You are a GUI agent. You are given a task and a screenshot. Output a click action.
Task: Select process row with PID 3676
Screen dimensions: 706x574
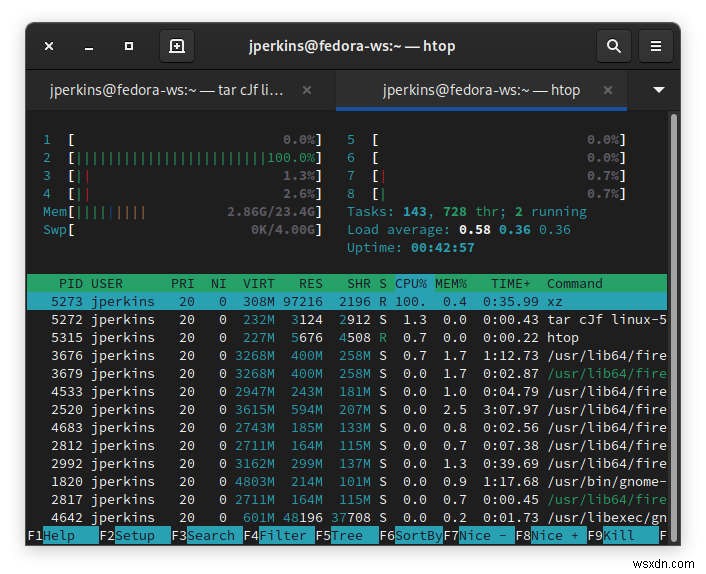tap(347, 355)
